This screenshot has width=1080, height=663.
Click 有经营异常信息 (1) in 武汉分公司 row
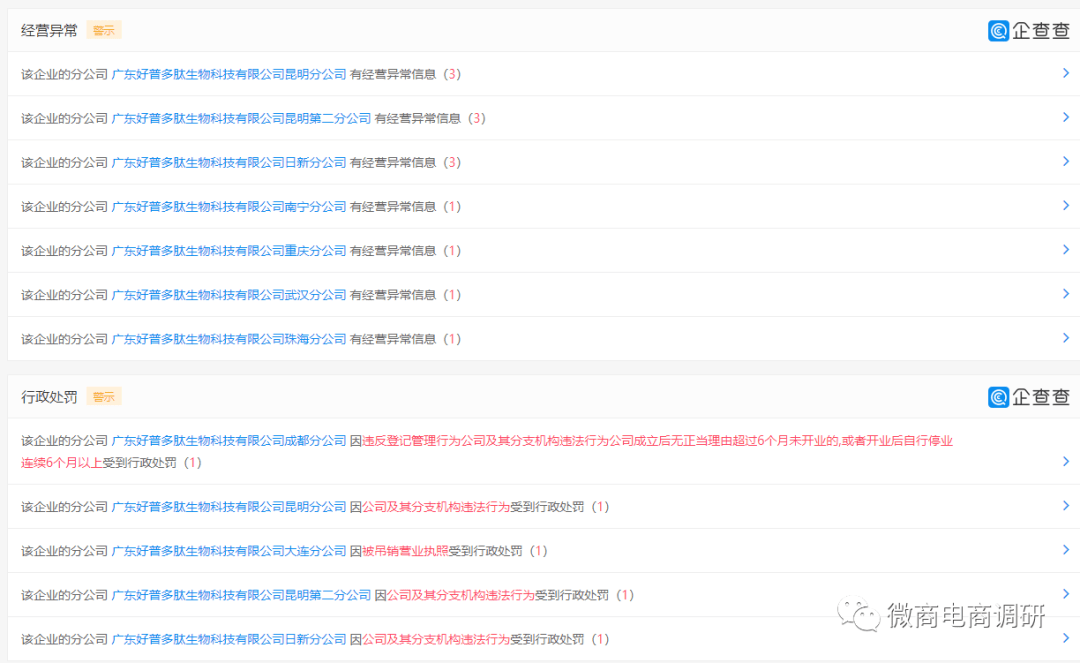406,294
